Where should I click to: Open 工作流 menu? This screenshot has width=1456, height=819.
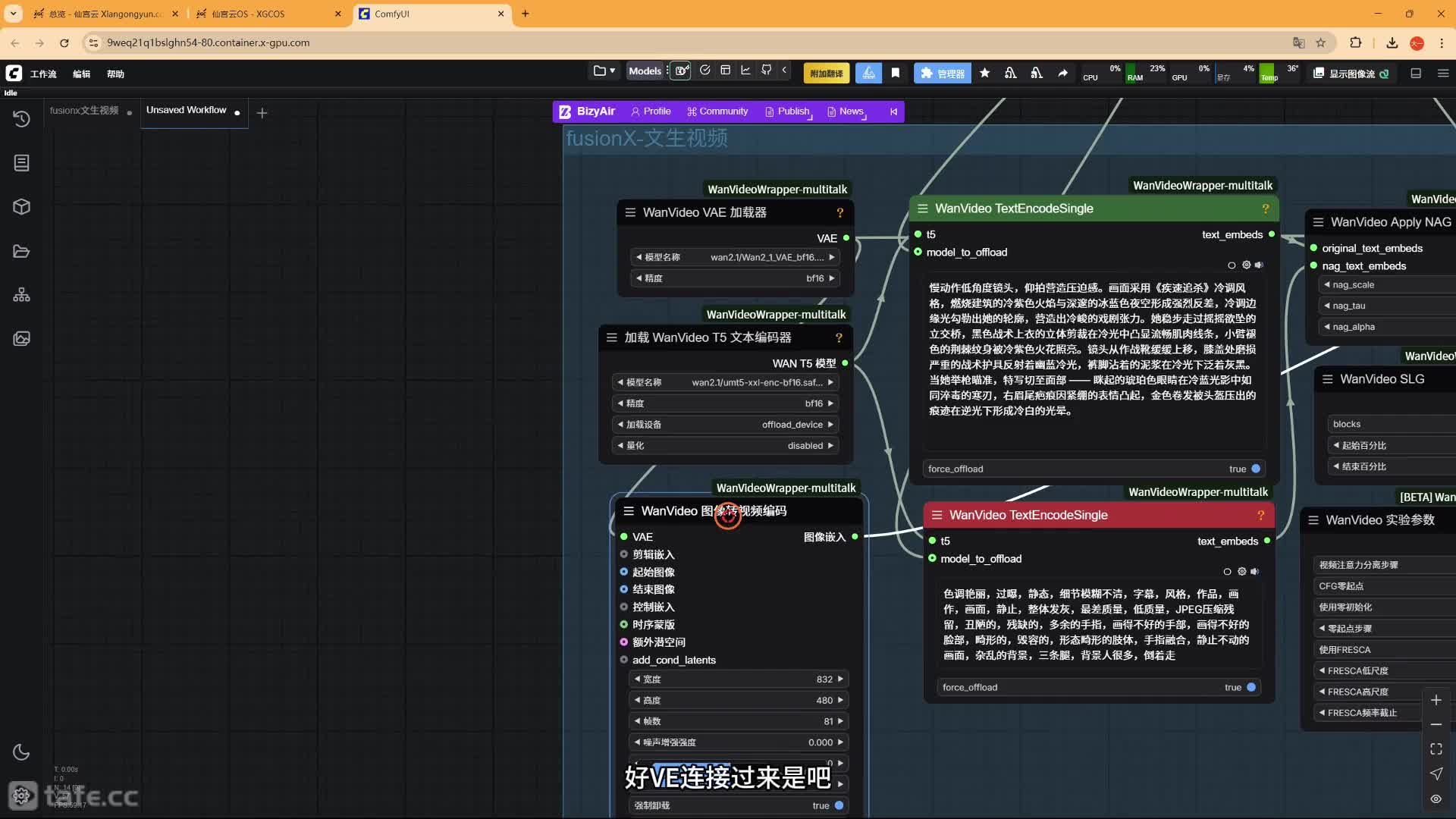[x=43, y=74]
